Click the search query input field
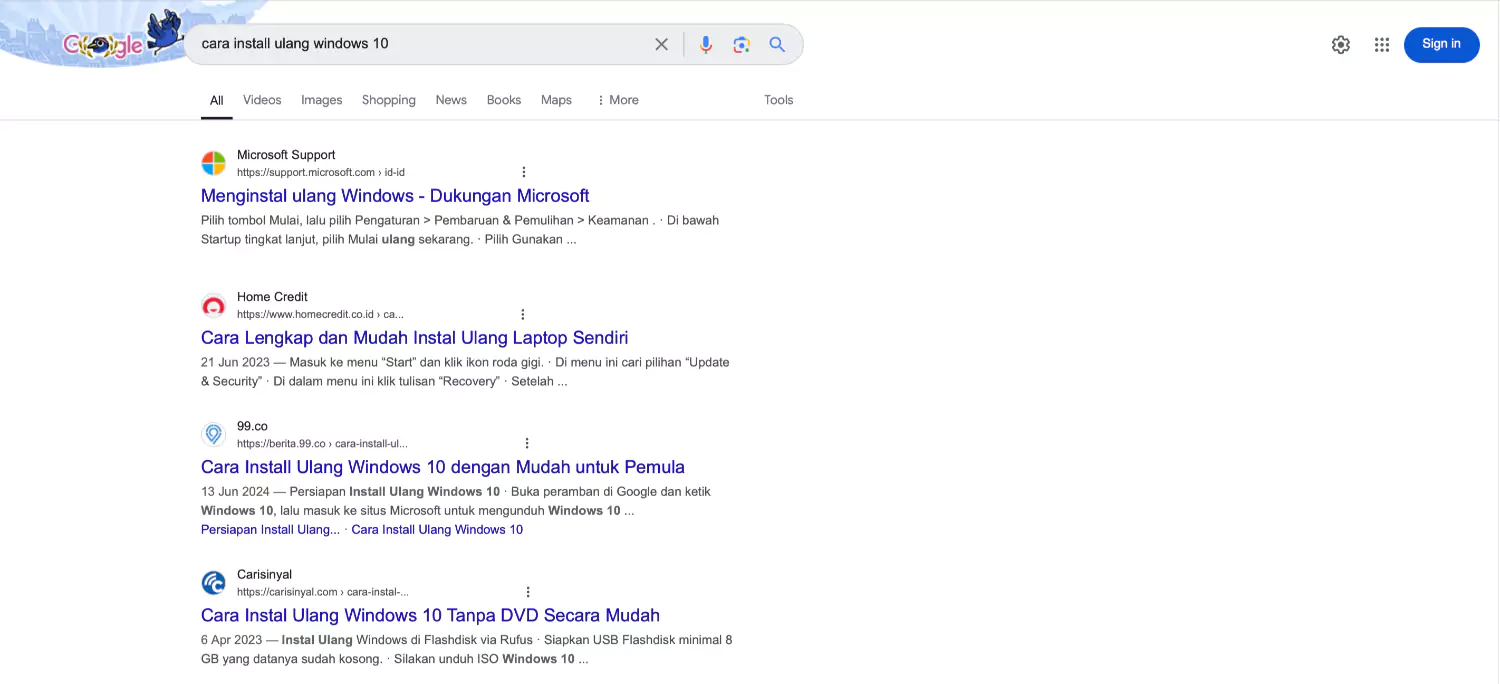The image size is (1500, 684). coord(420,44)
